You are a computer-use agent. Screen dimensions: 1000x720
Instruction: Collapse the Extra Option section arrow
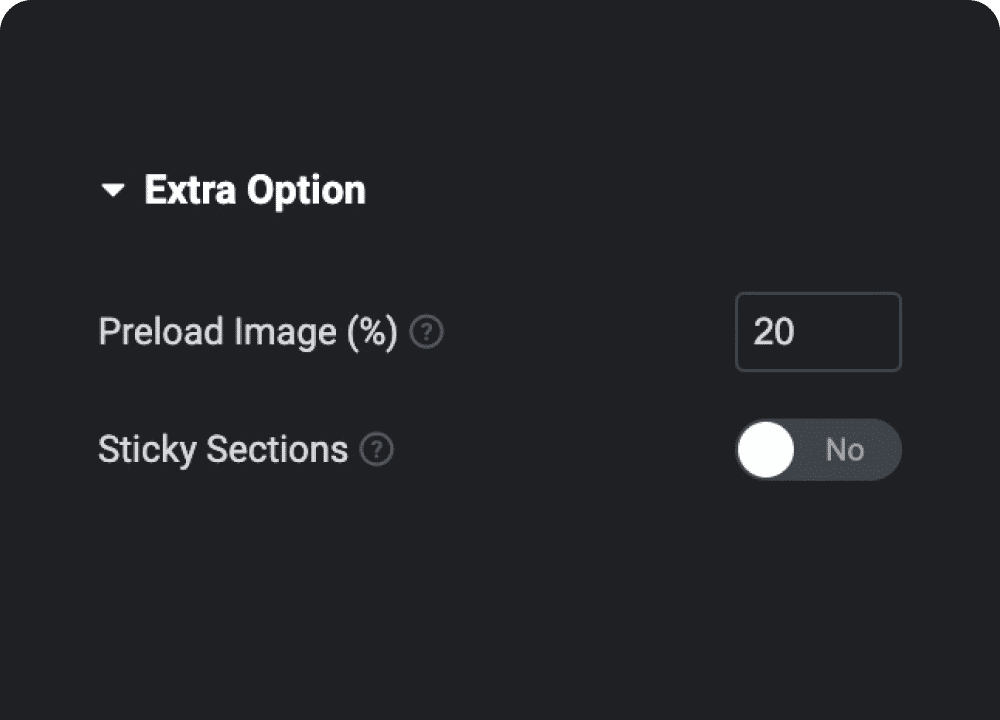coord(113,190)
